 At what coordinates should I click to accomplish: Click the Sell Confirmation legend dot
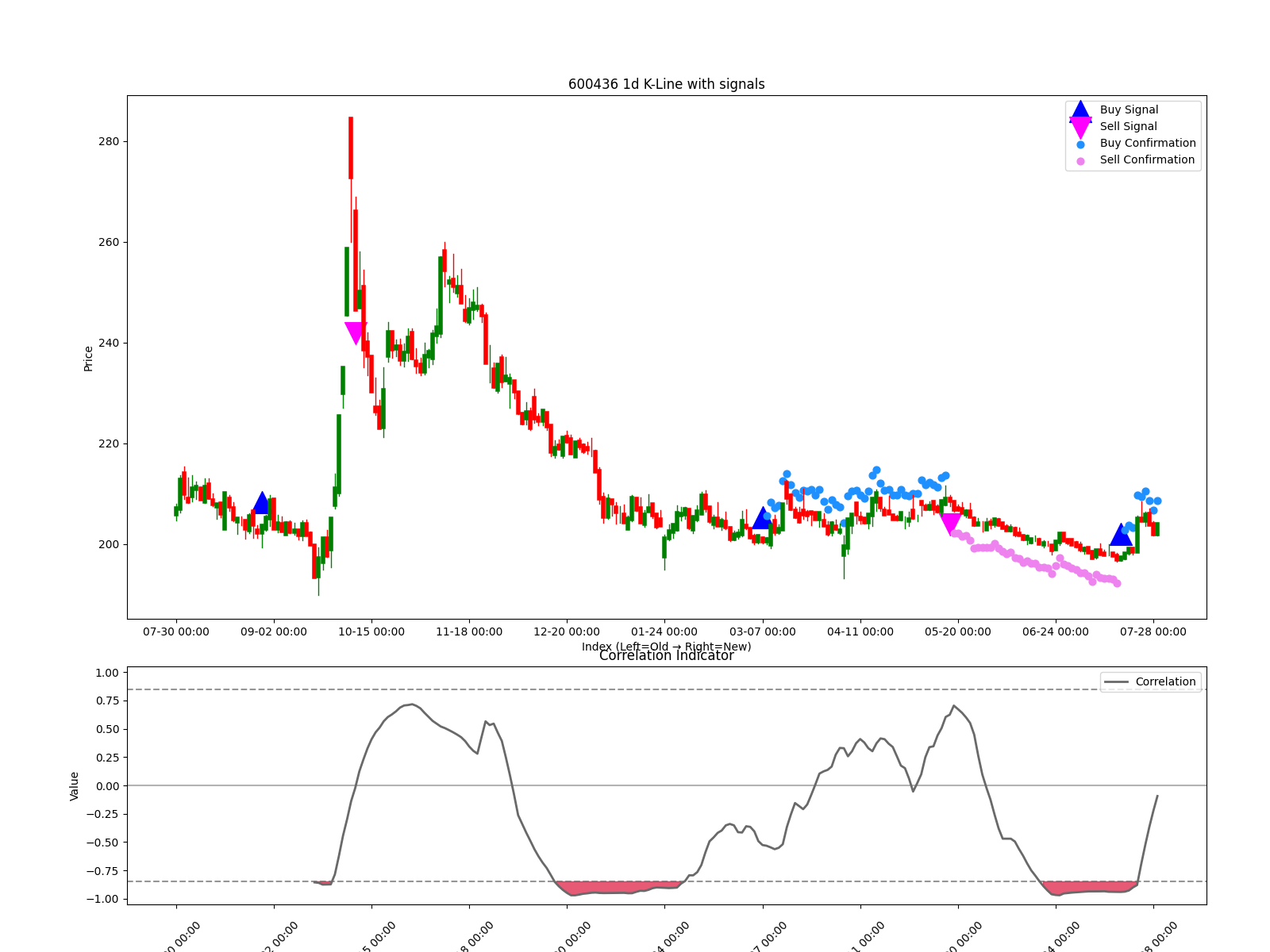pos(1080,161)
